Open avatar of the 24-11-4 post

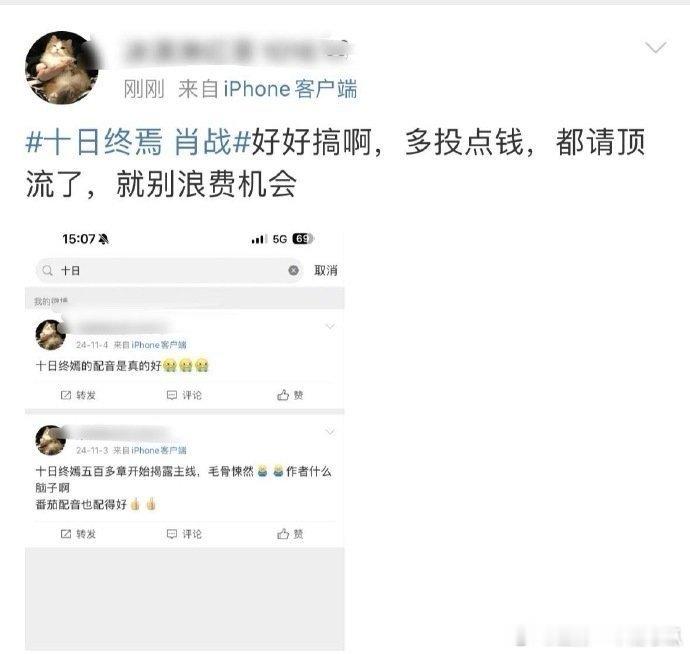coord(51,335)
